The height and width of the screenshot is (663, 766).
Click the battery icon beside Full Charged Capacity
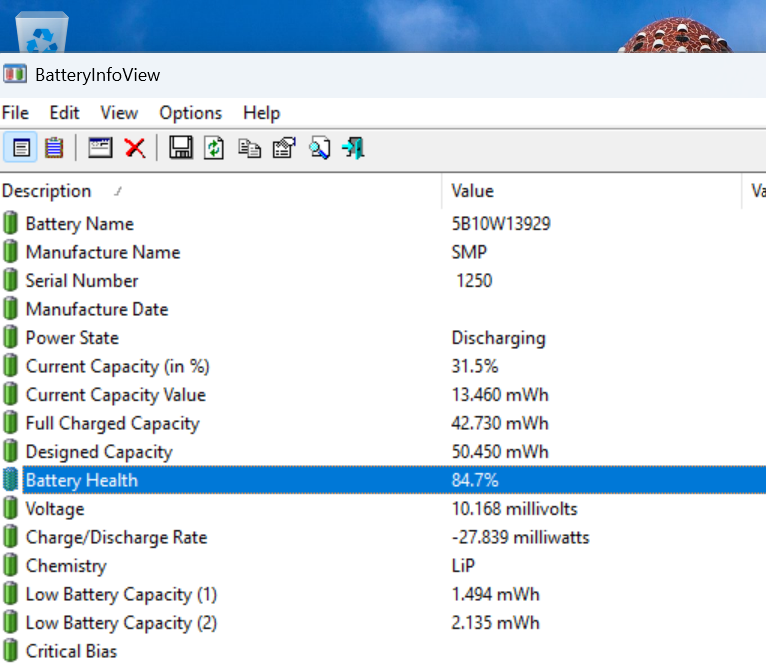coord(10,423)
